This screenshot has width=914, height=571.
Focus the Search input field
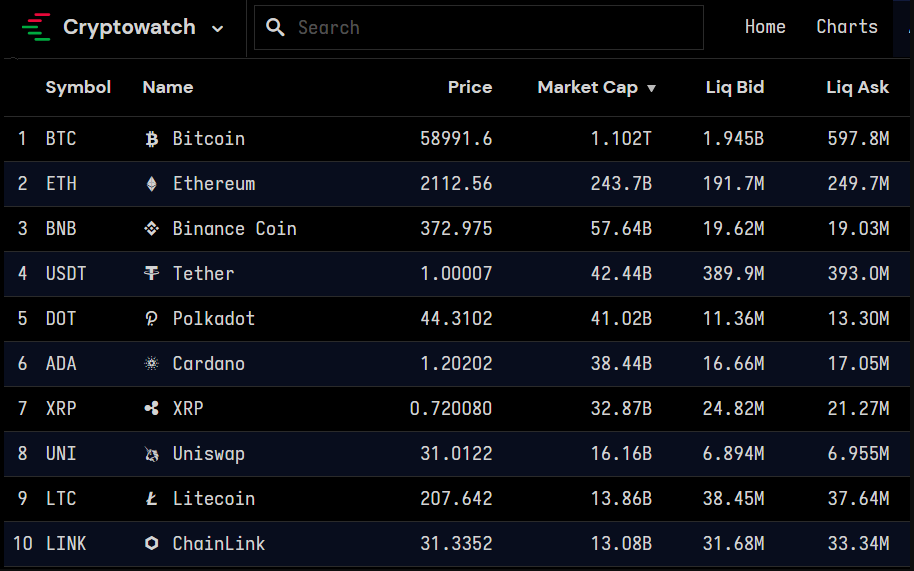pyautogui.click(x=479, y=27)
